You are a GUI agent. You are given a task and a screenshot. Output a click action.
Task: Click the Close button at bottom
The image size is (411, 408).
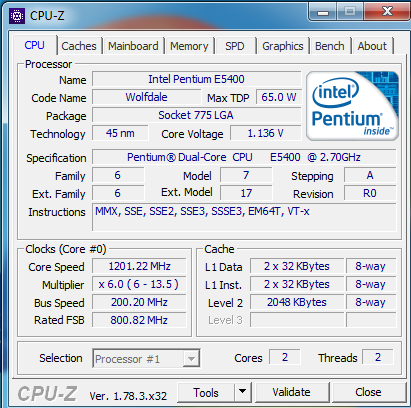[368, 392]
